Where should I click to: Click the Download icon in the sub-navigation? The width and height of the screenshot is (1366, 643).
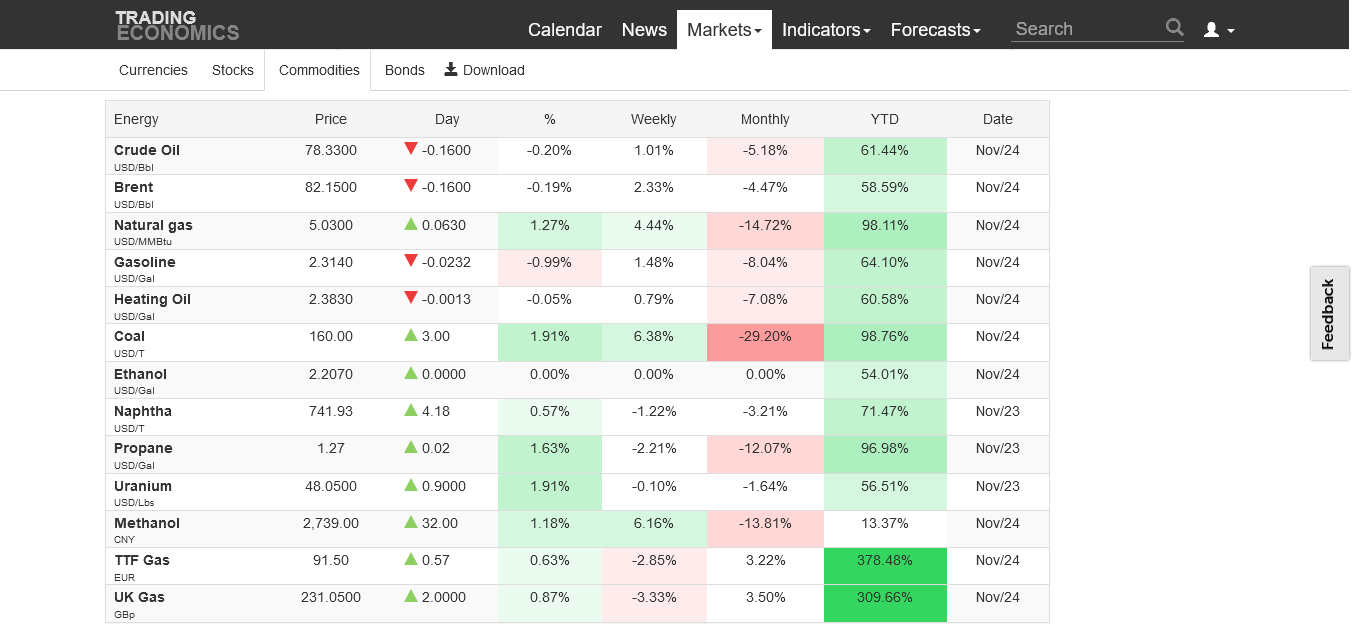[x=451, y=69]
